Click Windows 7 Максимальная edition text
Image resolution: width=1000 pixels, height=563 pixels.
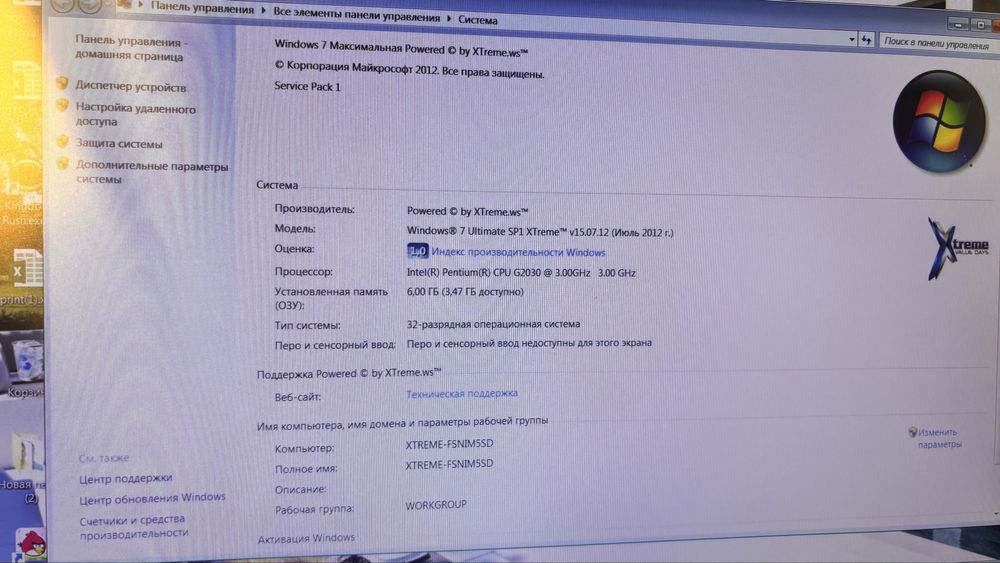tap(401, 48)
